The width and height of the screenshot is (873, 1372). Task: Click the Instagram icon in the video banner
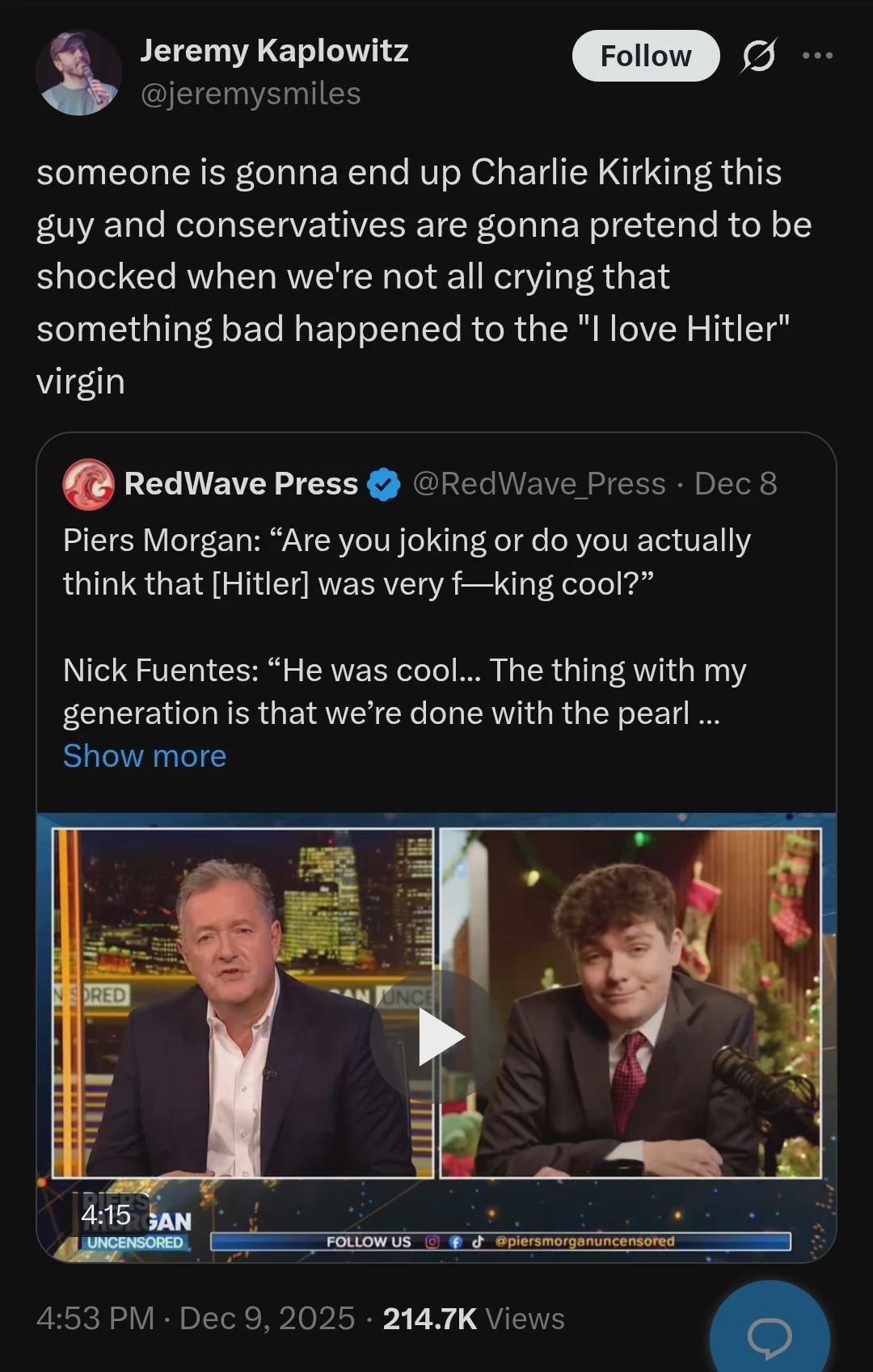pos(432,1242)
